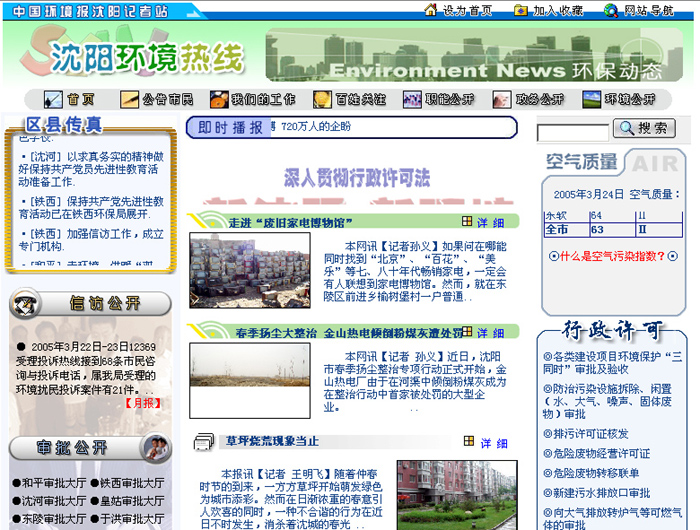Screen dimensions: 700x530
Task: Click the 月报 link in 信访公开
Action: (x=142, y=403)
